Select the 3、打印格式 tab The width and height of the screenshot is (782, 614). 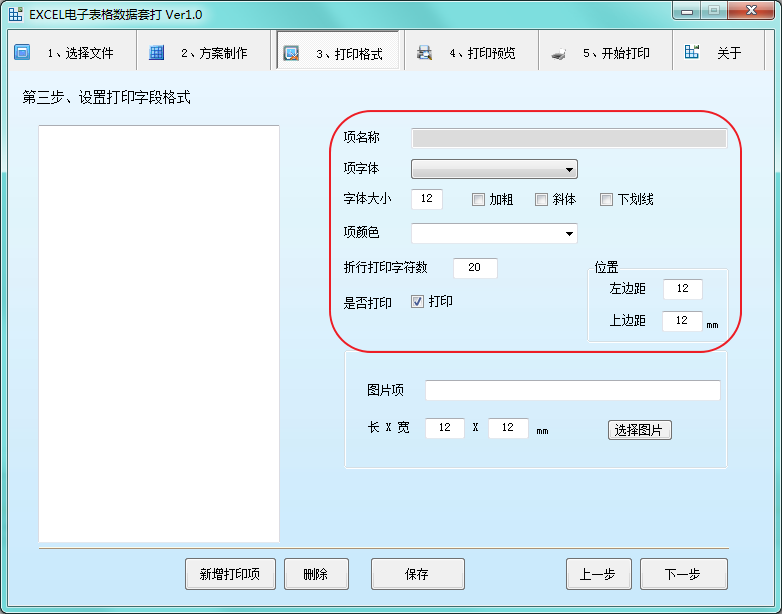[338, 50]
